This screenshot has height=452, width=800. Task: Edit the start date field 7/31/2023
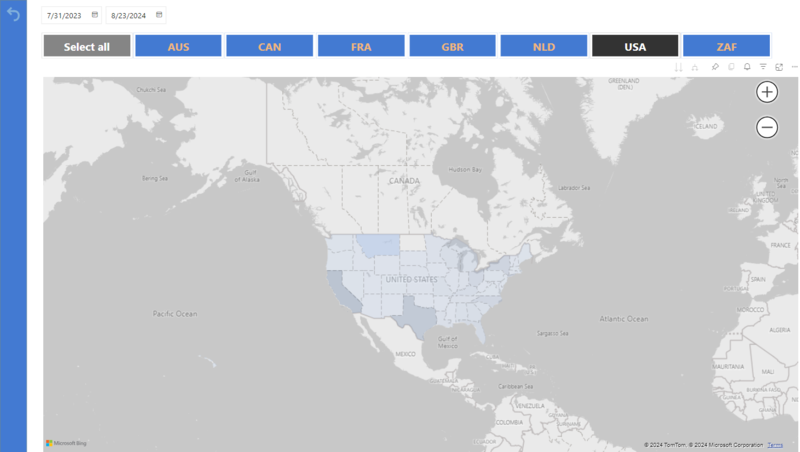click(x=64, y=16)
